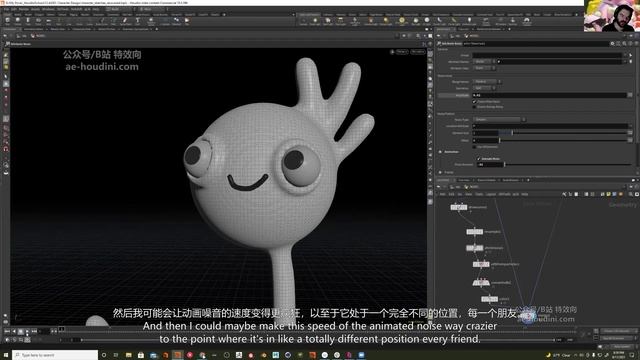Open network editor View menu
Image resolution: width=640 pixels, height=360 pixels.
coord(469,194)
